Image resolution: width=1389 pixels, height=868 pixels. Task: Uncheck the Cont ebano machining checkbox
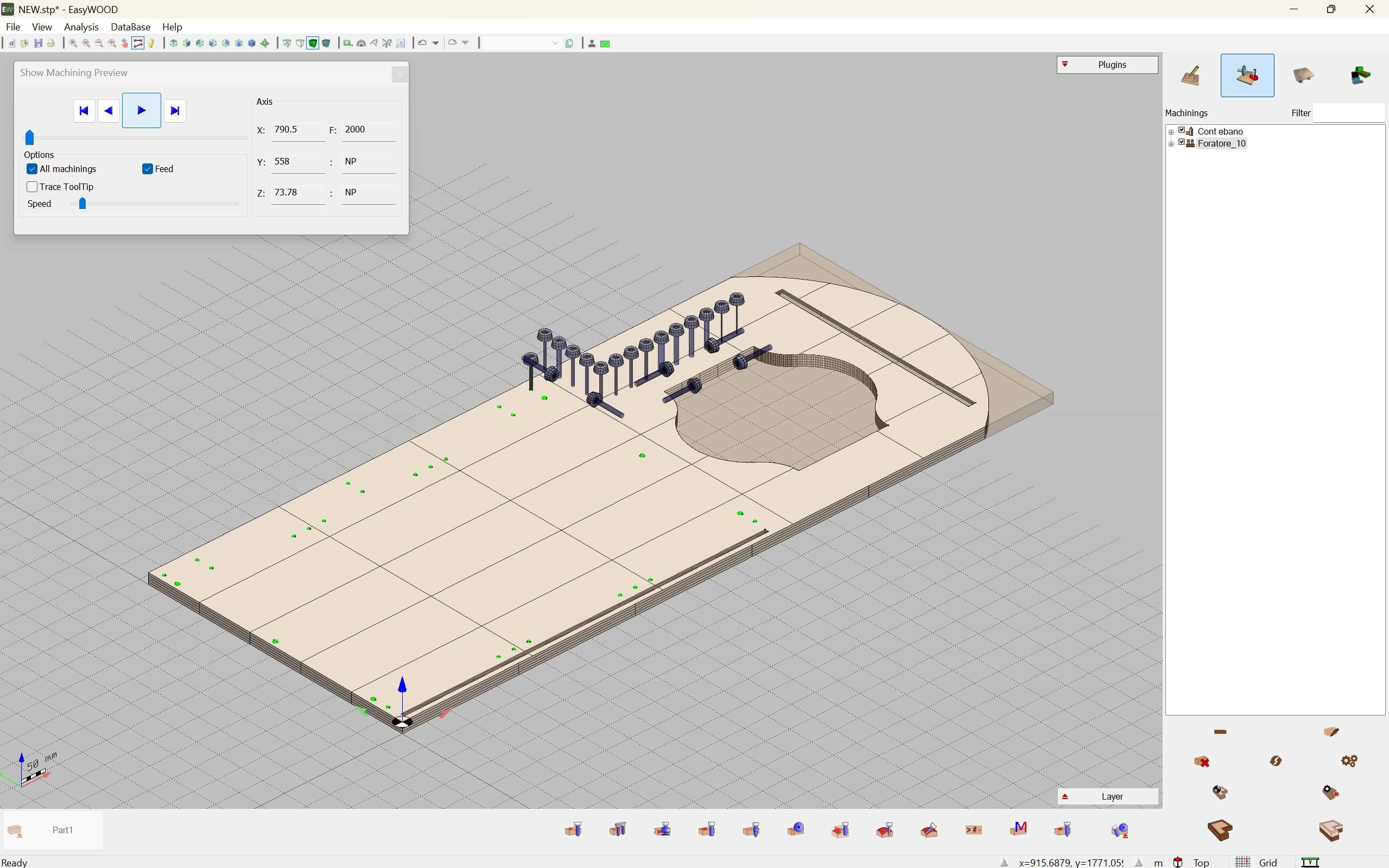1182,130
